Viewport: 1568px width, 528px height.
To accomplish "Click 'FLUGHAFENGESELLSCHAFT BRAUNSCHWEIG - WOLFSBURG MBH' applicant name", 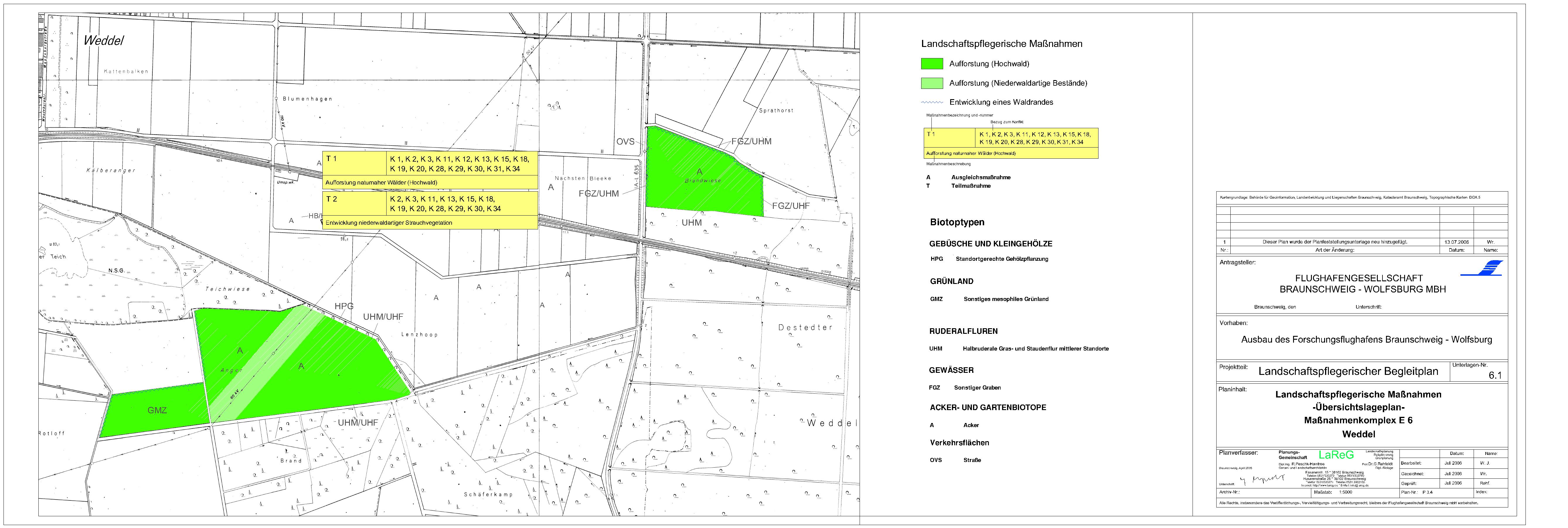I will click(1362, 284).
